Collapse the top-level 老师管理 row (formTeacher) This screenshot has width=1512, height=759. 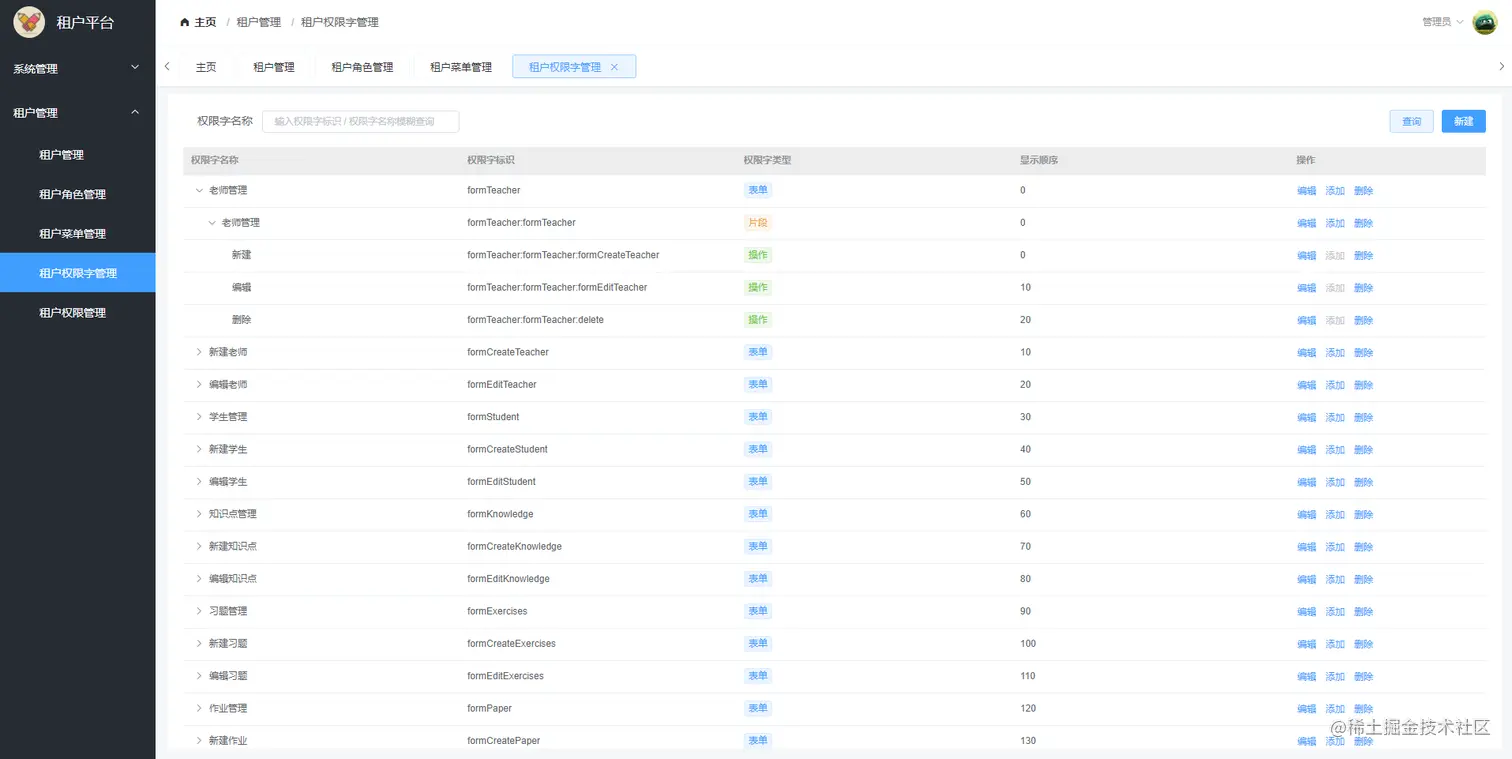[199, 191]
